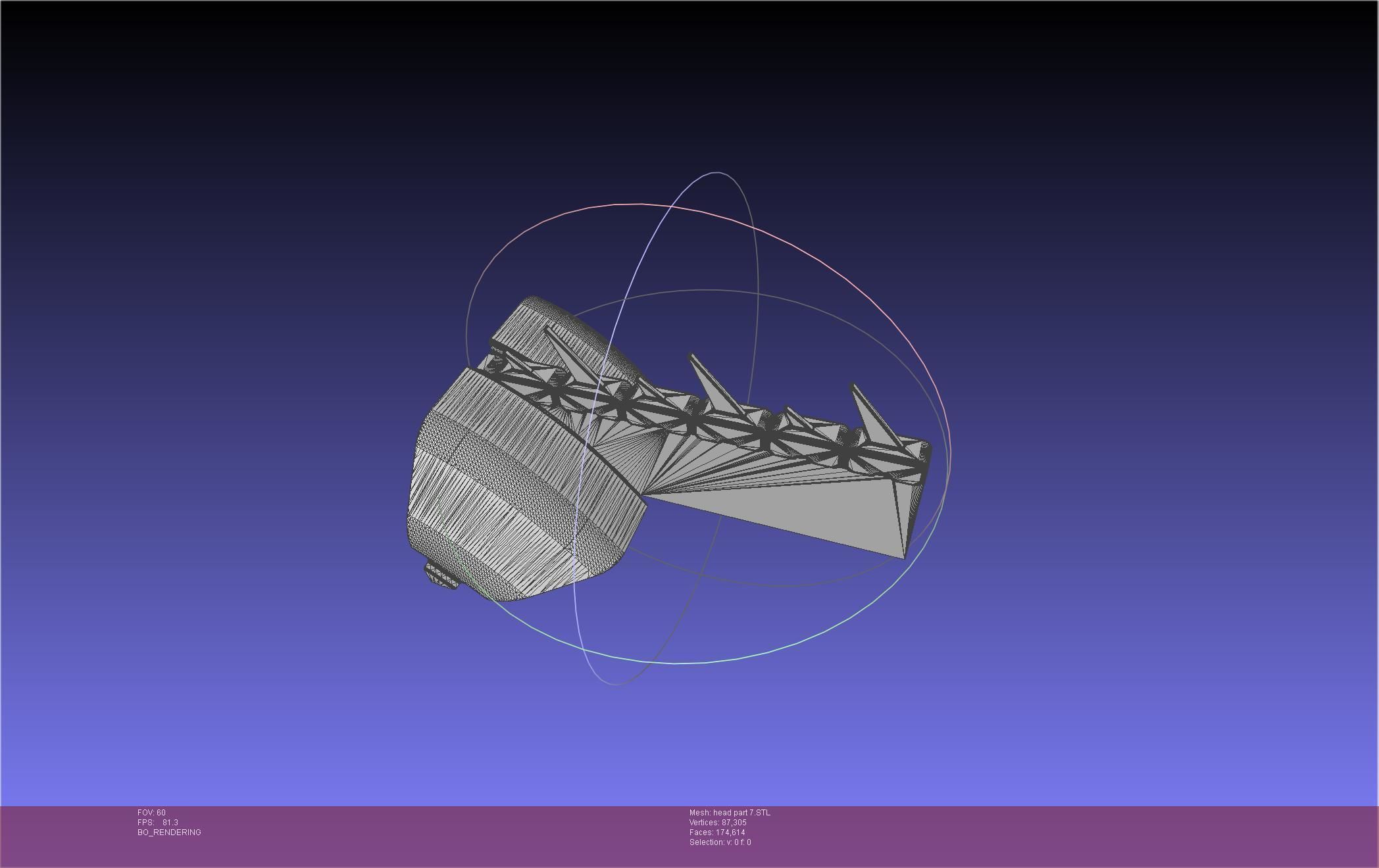Click the 'FOV: 60' status text

151,813
